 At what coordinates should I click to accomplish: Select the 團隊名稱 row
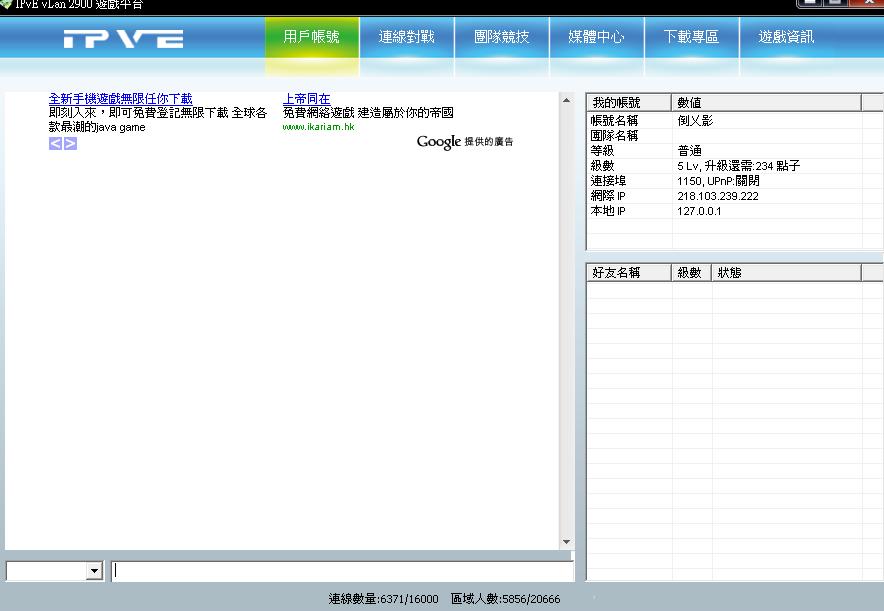coord(735,136)
